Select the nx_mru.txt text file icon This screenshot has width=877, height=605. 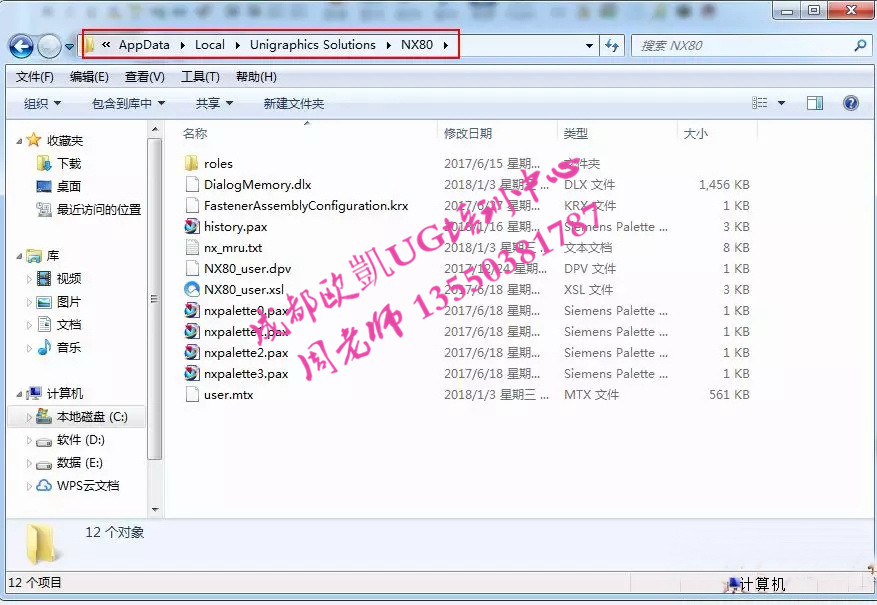point(192,247)
